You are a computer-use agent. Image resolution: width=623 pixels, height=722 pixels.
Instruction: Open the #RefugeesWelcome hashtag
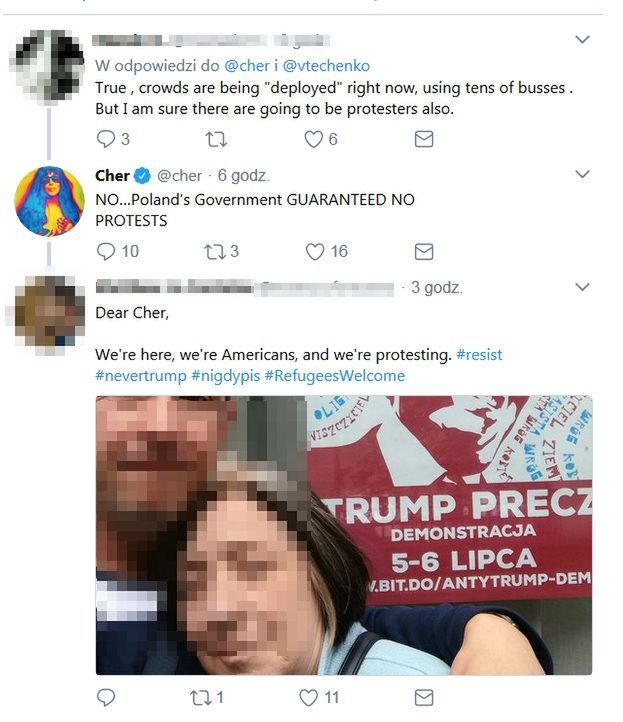tap(335, 376)
